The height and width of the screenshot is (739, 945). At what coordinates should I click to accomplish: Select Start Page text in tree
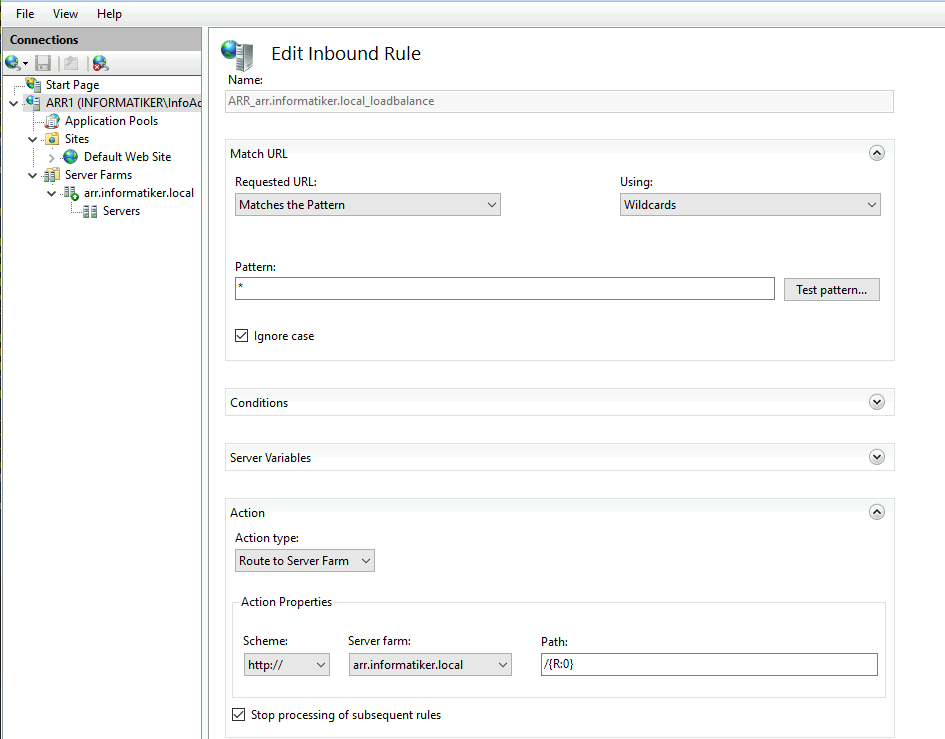tap(72, 85)
